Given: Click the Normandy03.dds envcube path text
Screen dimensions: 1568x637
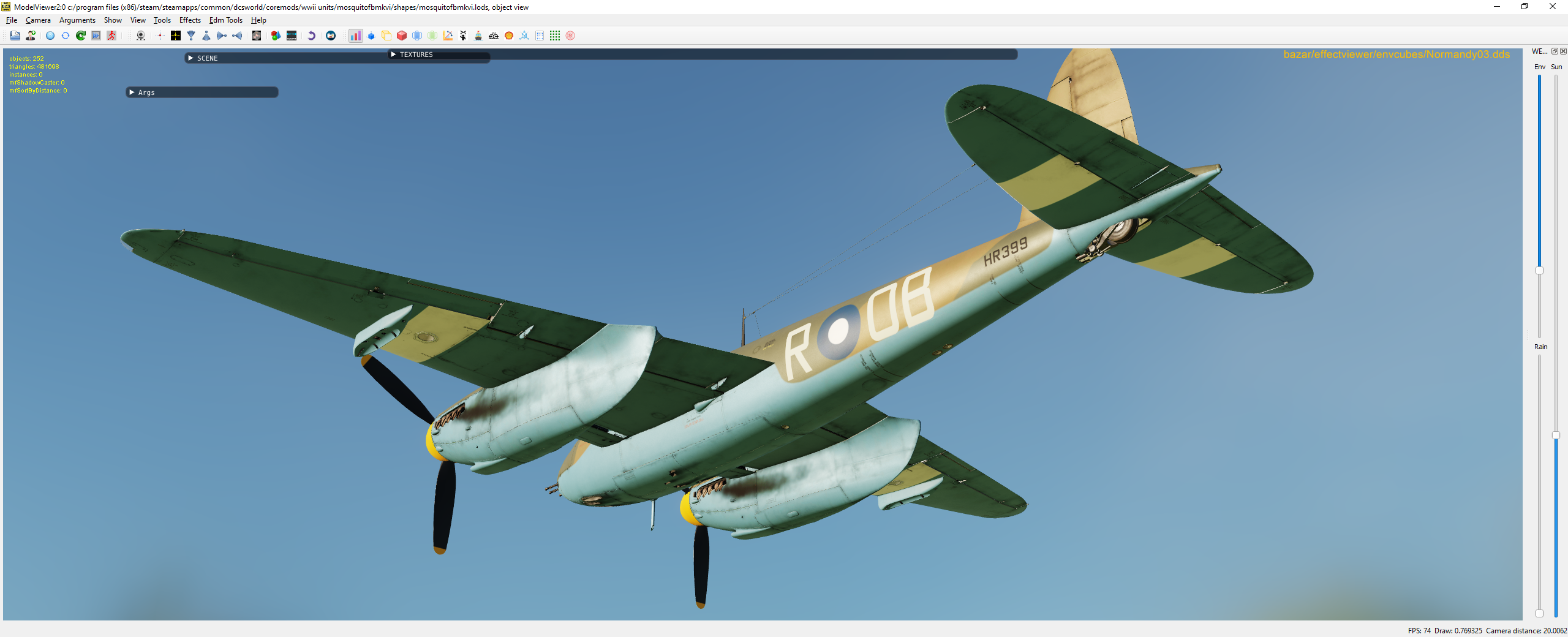Looking at the screenshot, I should pyautogui.click(x=1396, y=55).
